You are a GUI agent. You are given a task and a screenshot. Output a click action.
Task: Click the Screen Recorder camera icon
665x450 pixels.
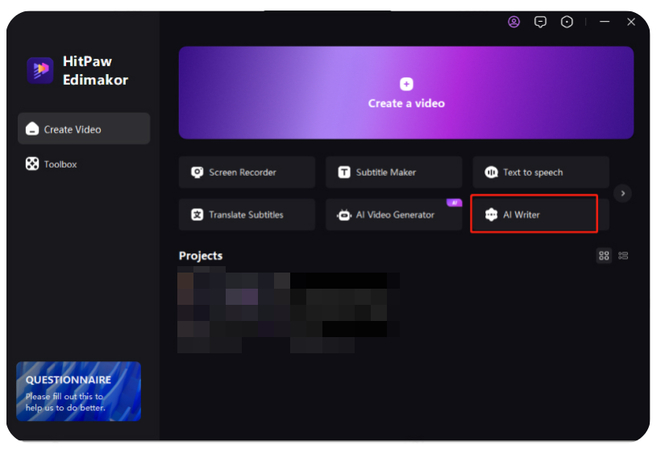tap(197, 172)
